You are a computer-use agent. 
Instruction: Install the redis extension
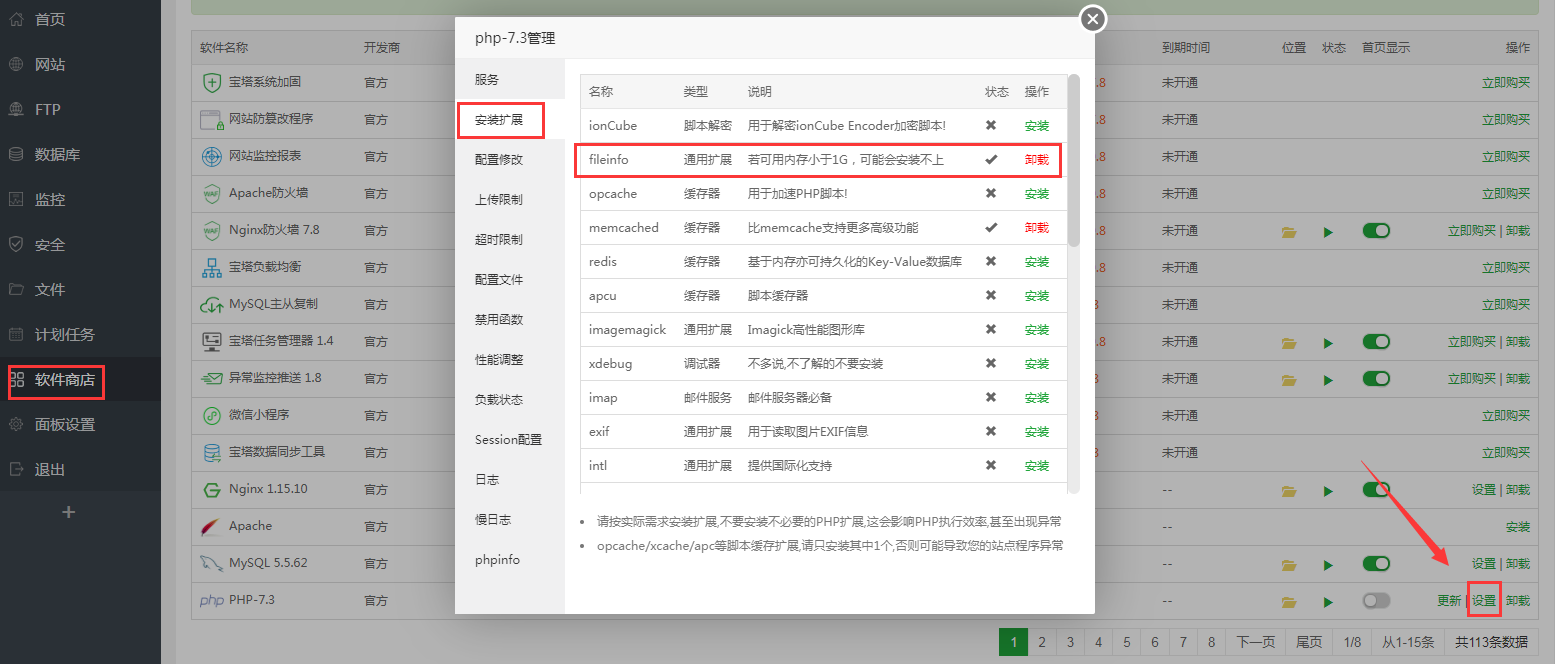tap(1037, 262)
